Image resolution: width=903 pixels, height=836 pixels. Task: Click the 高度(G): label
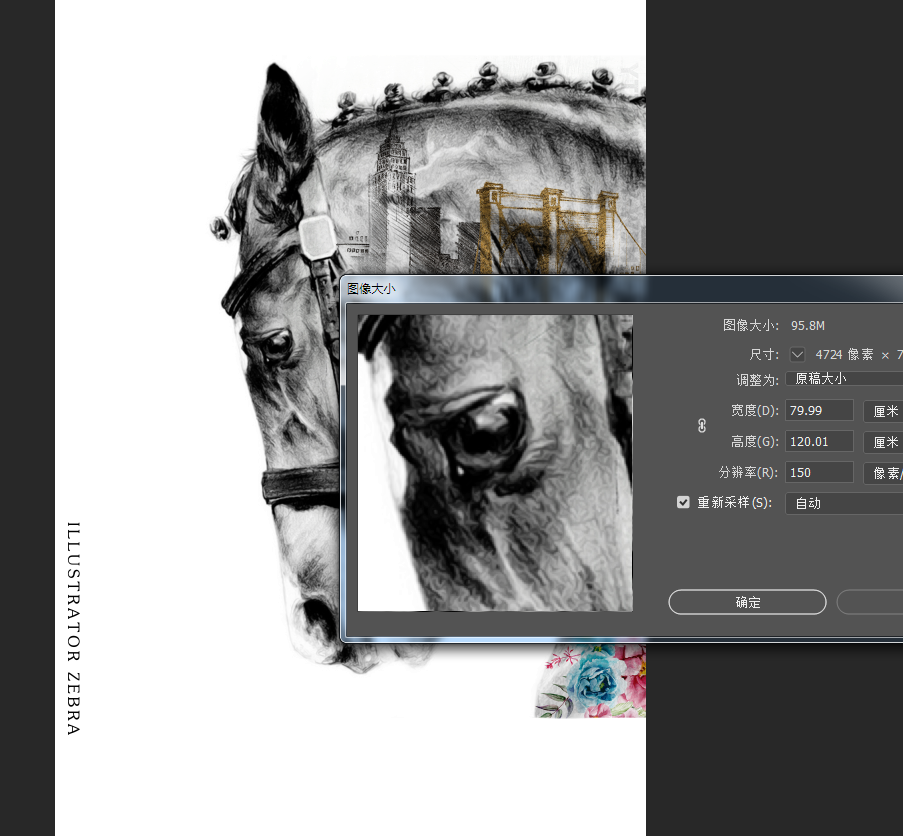coord(754,442)
